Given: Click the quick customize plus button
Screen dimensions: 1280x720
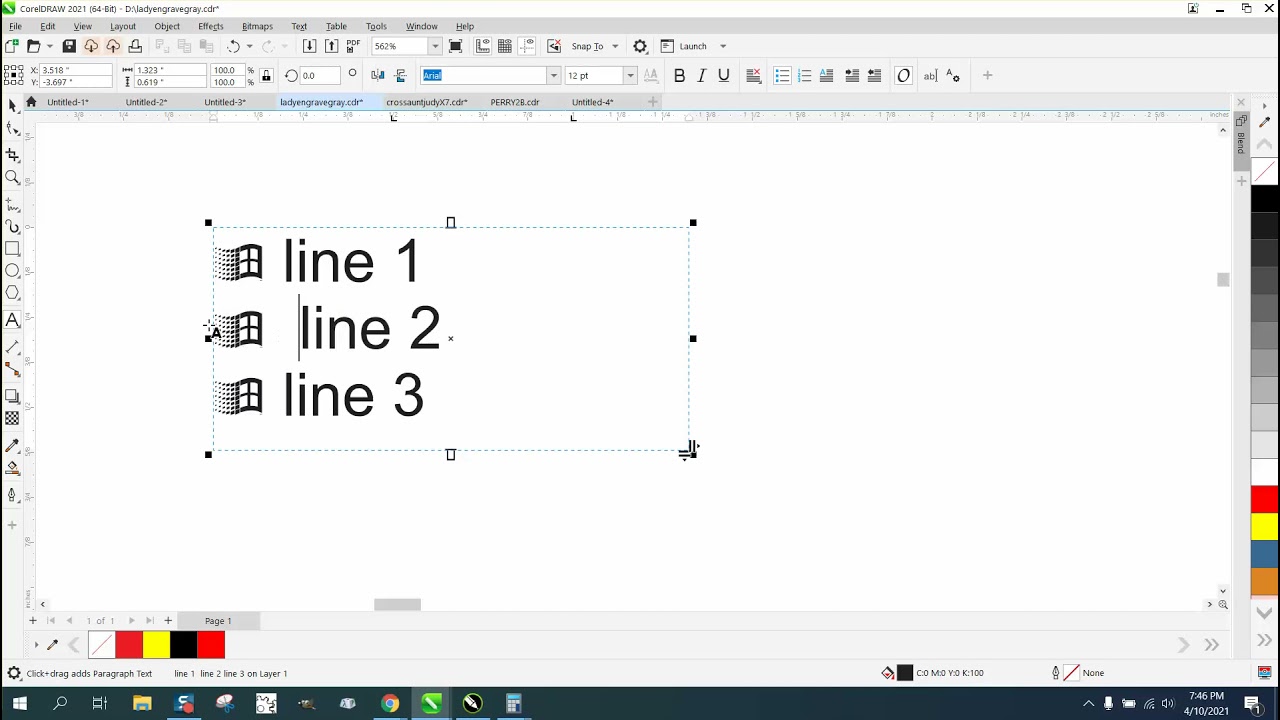Looking at the screenshot, I should coord(987,76).
